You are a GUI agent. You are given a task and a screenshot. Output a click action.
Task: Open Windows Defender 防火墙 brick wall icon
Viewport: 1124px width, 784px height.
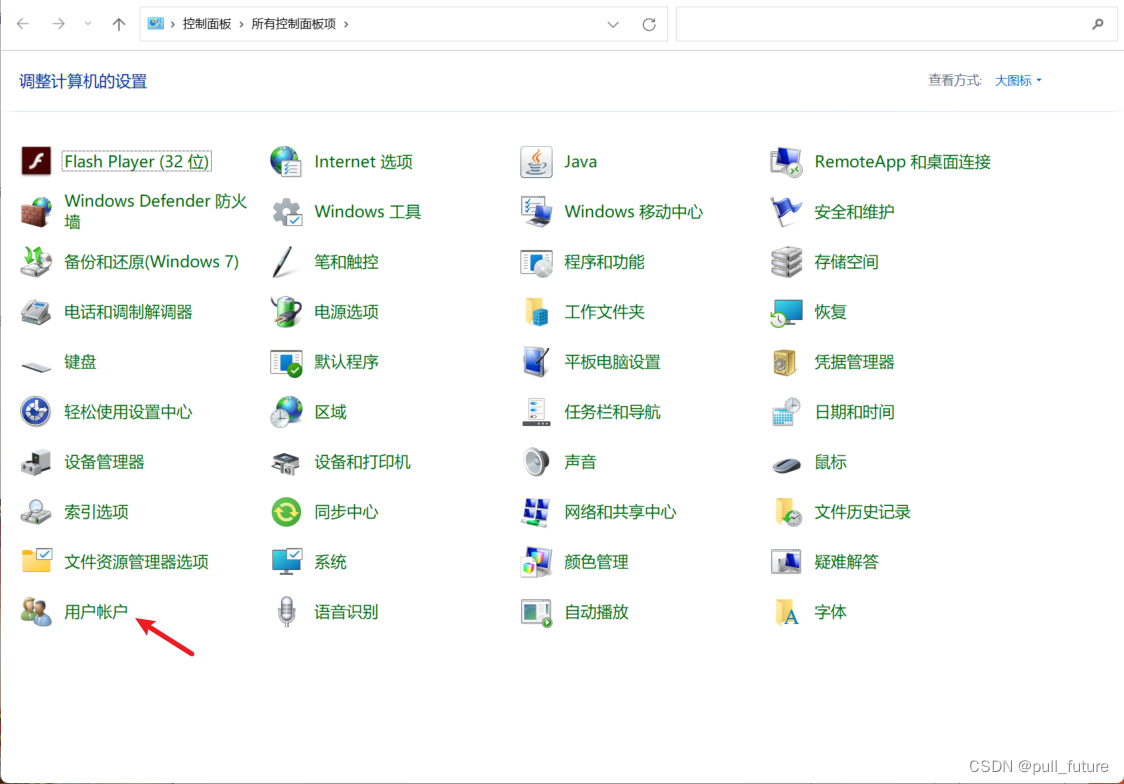coord(36,211)
